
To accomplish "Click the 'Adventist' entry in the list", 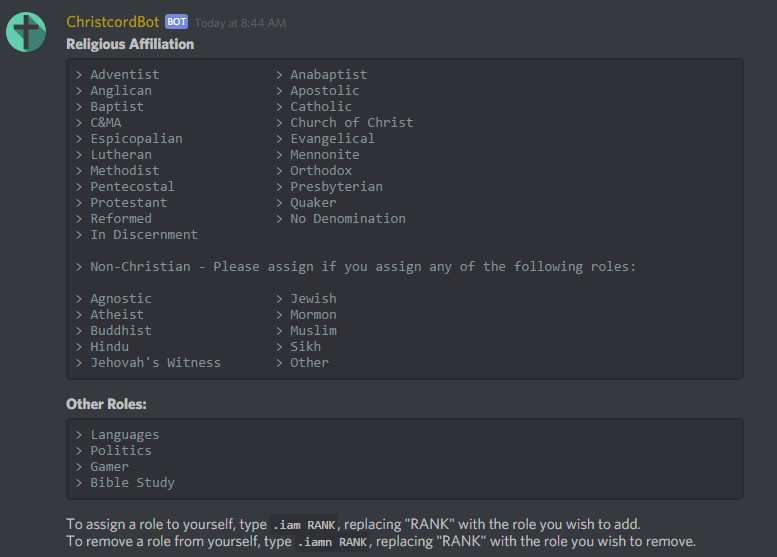I will [x=124, y=74].
